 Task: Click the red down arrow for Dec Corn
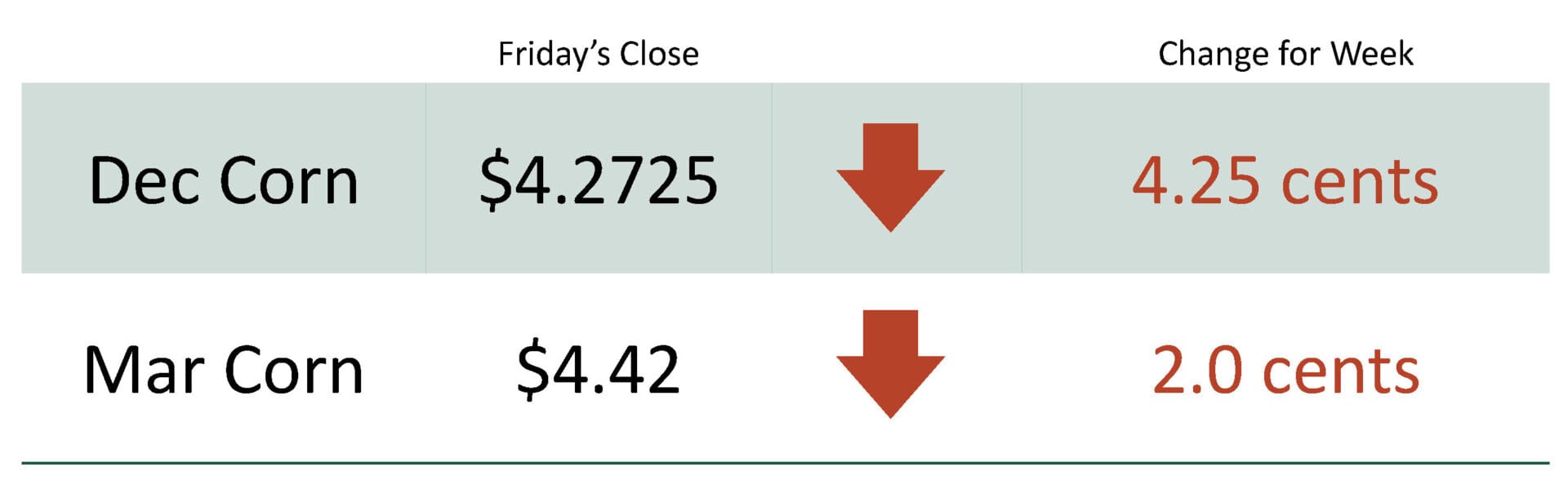tap(890, 177)
